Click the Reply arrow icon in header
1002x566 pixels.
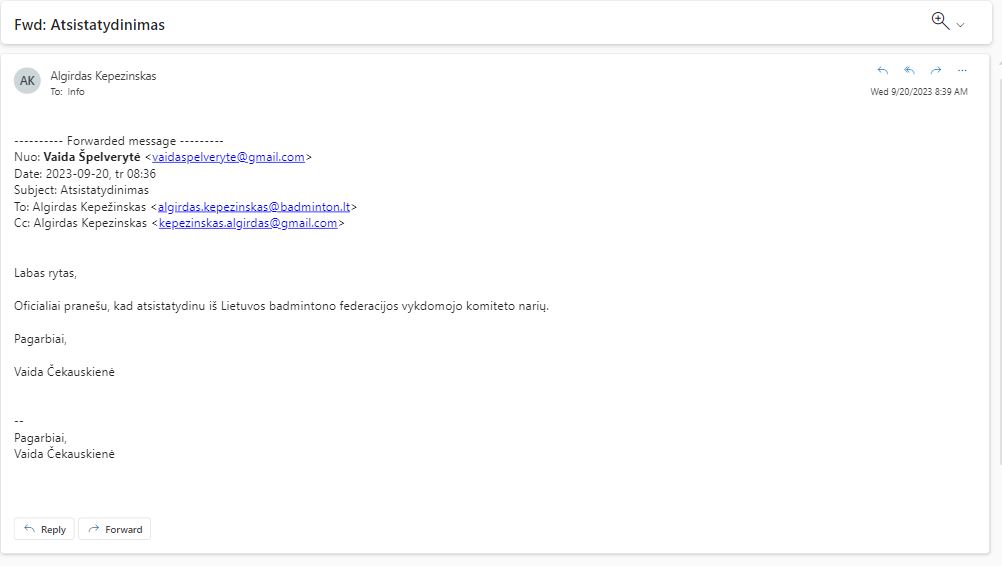(882, 71)
